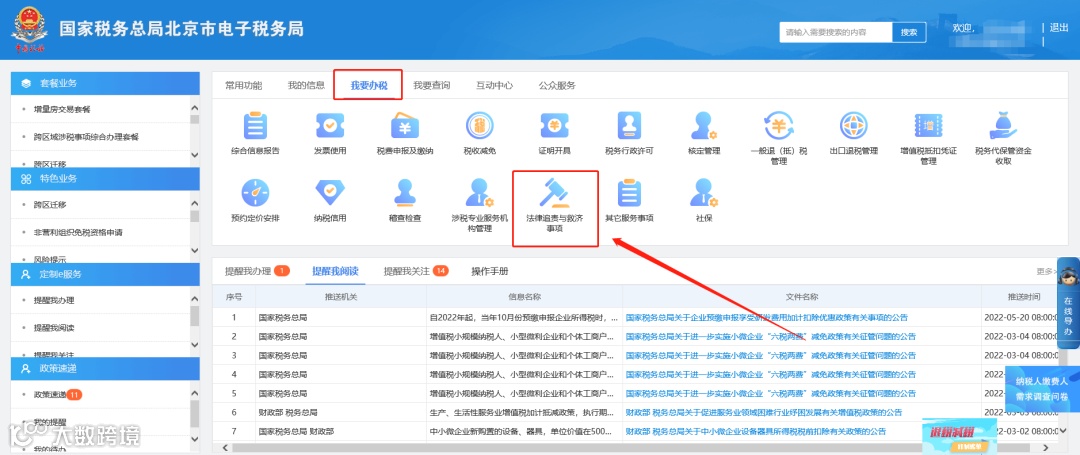This screenshot has height=455, width=1080.
Task: Open 预约定价安排 icon
Action: coord(256,193)
